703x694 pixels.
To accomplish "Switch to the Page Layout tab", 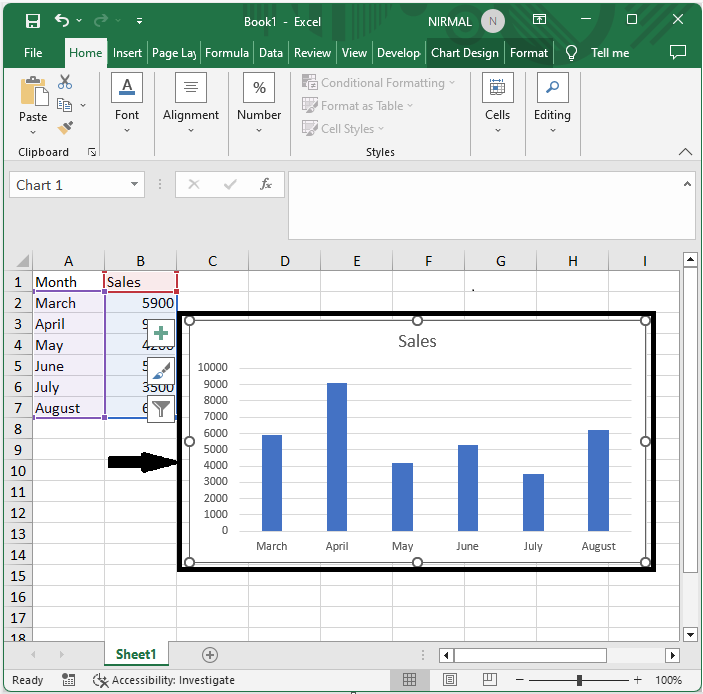I will point(174,53).
